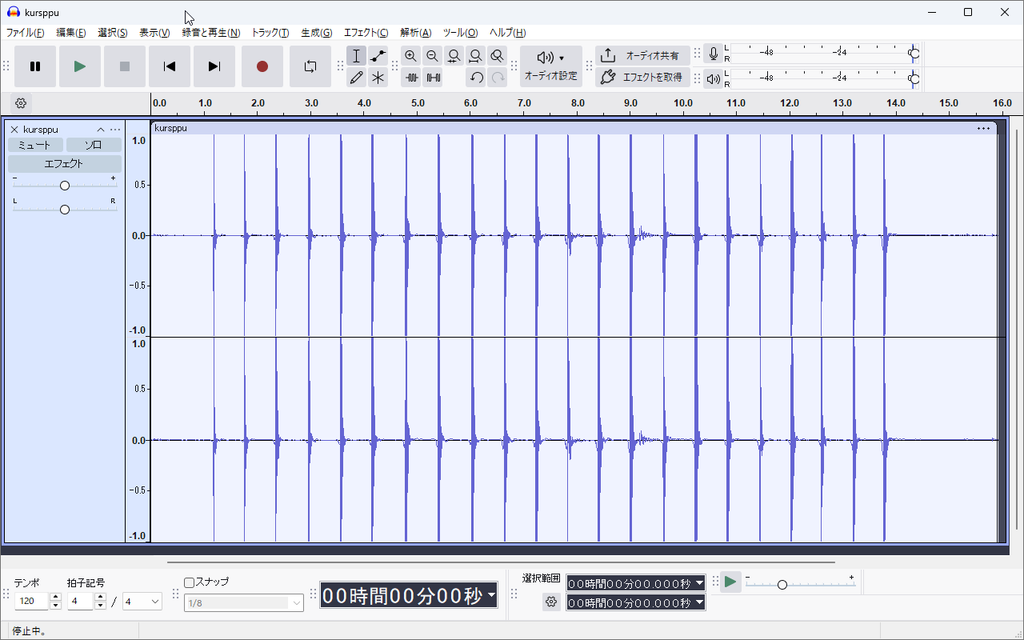Open the 選択 menu
Image resolution: width=1024 pixels, height=640 pixels.
pyautogui.click(x=112, y=33)
